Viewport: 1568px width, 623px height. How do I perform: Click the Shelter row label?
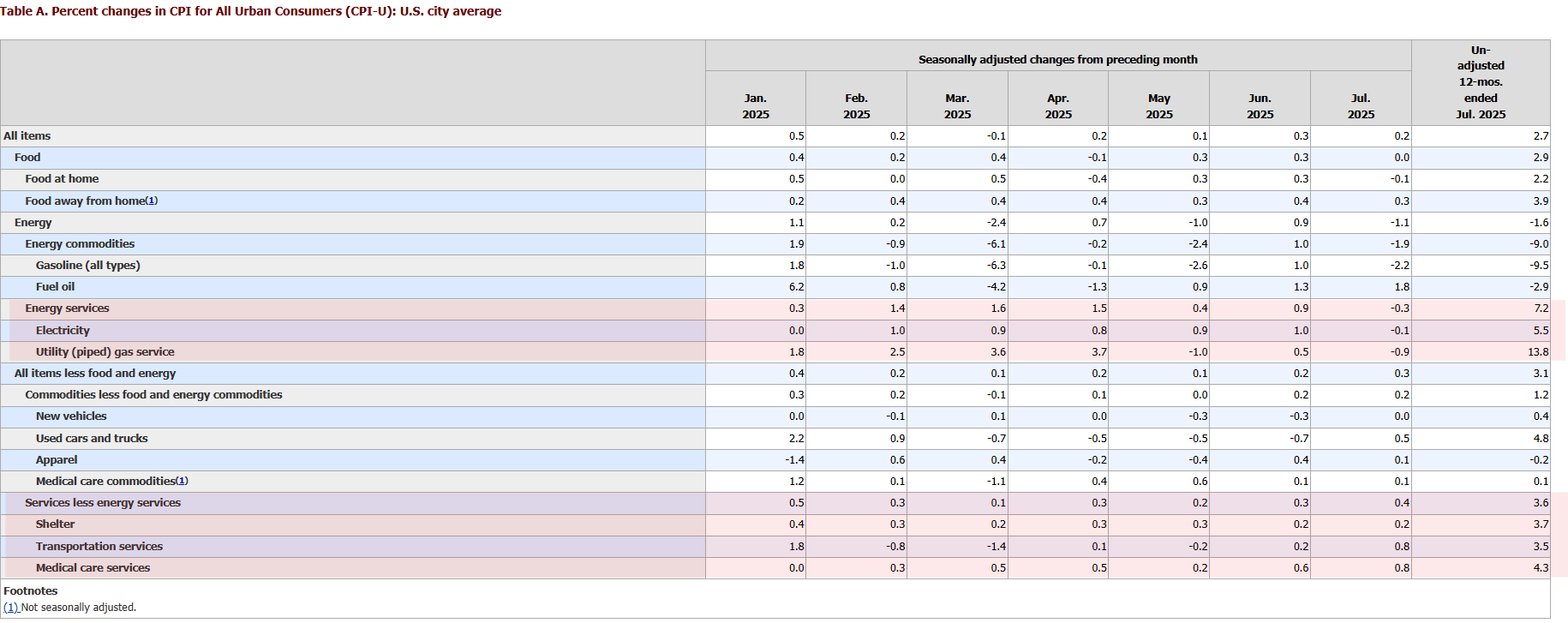[55, 524]
